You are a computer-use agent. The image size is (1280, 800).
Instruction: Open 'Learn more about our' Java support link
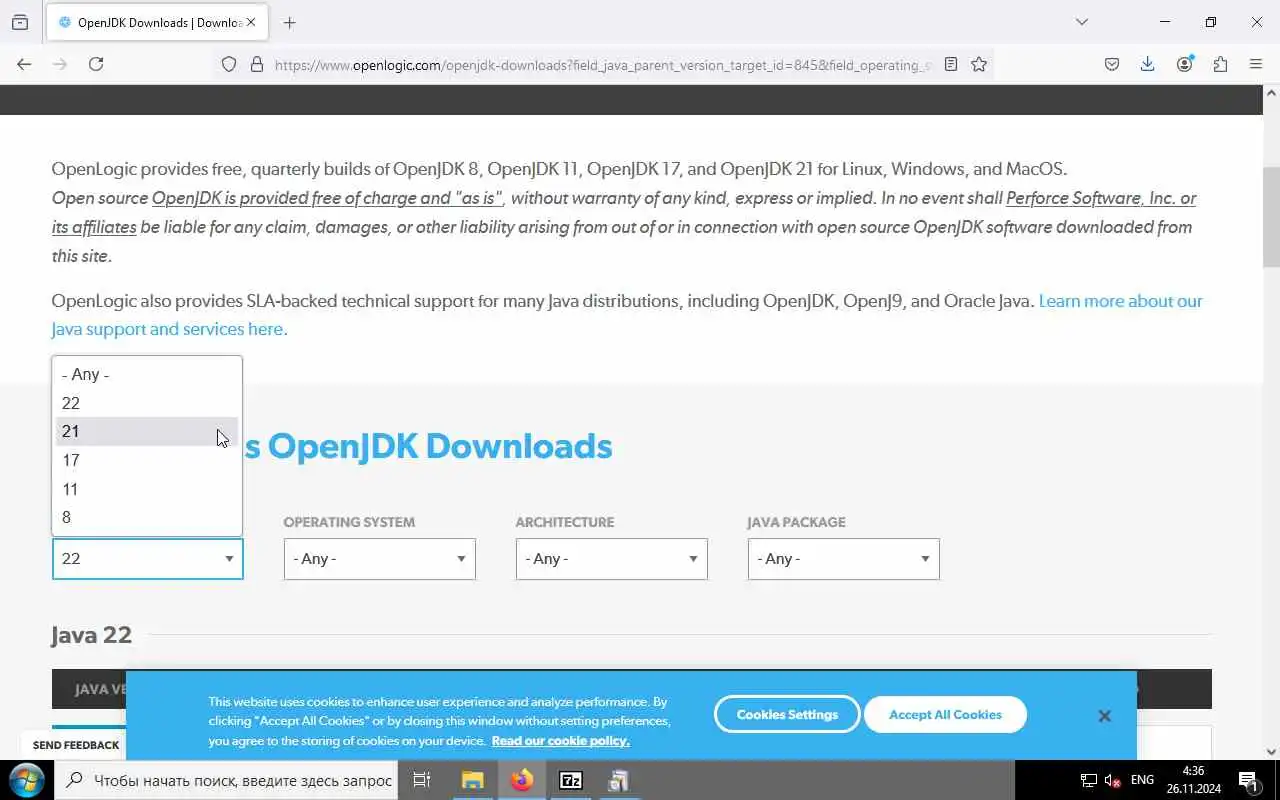[x=1120, y=301]
